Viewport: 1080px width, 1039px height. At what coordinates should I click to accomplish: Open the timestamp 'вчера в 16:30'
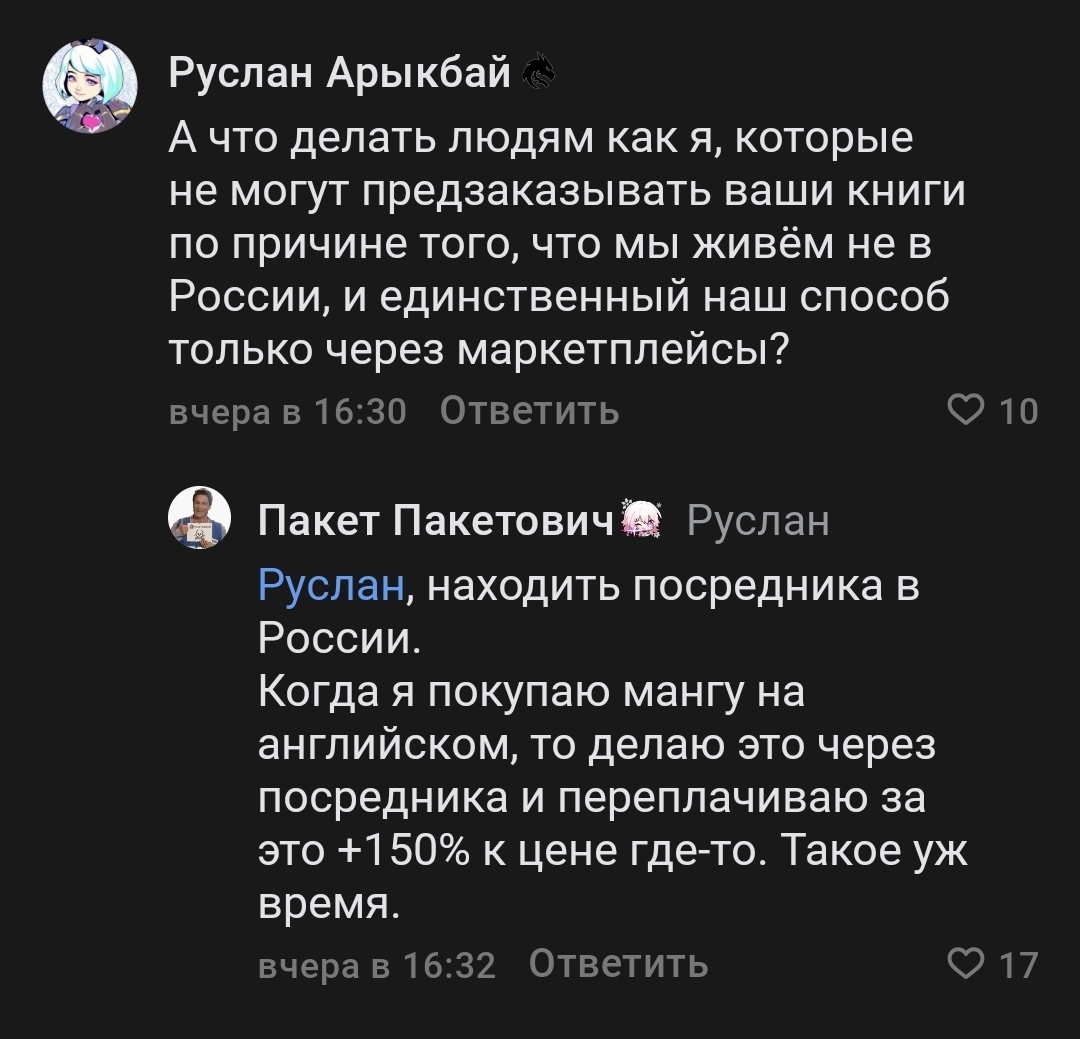click(x=287, y=411)
